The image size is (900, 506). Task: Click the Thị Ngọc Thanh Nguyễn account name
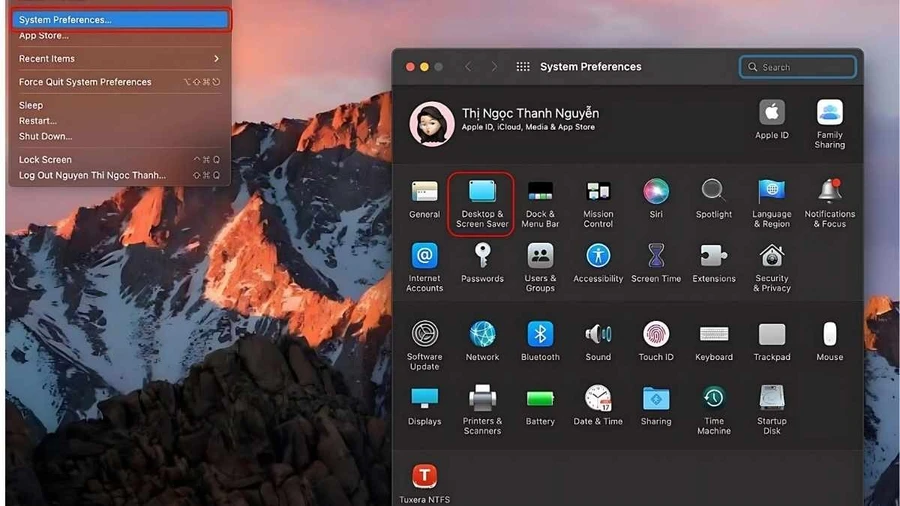click(530, 113)
